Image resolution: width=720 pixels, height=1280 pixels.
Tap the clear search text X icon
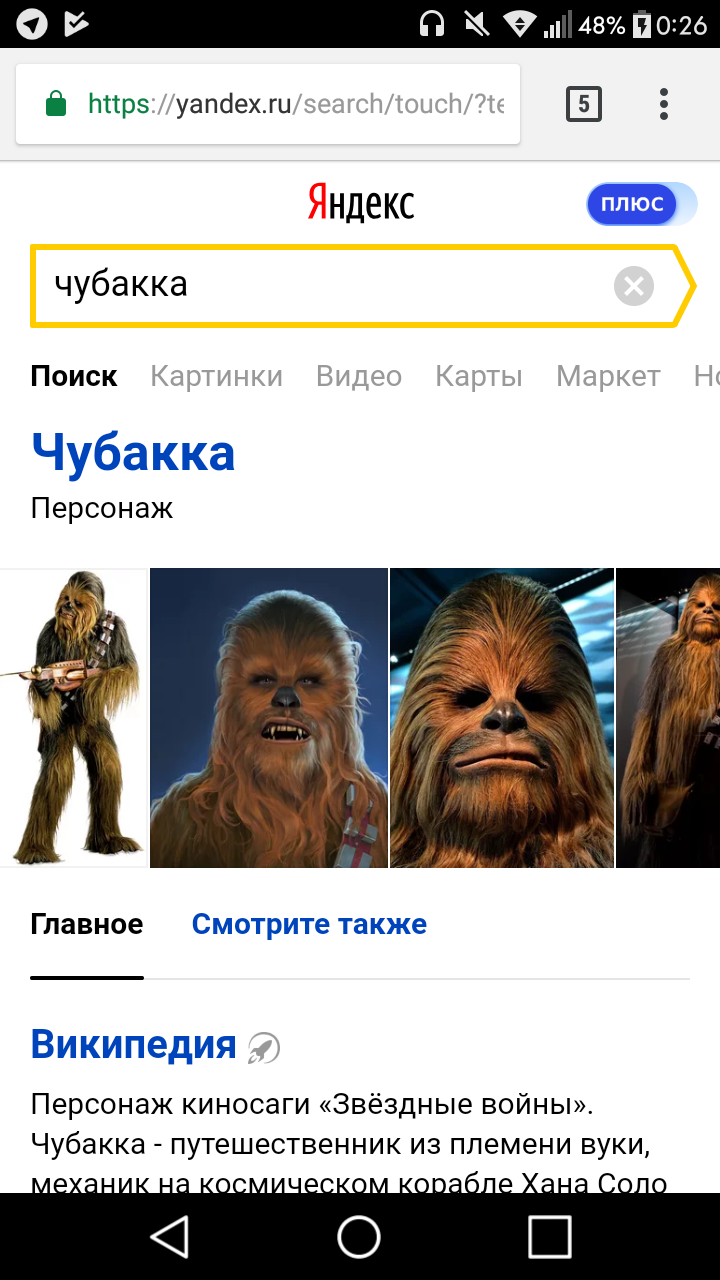point(633,286)
